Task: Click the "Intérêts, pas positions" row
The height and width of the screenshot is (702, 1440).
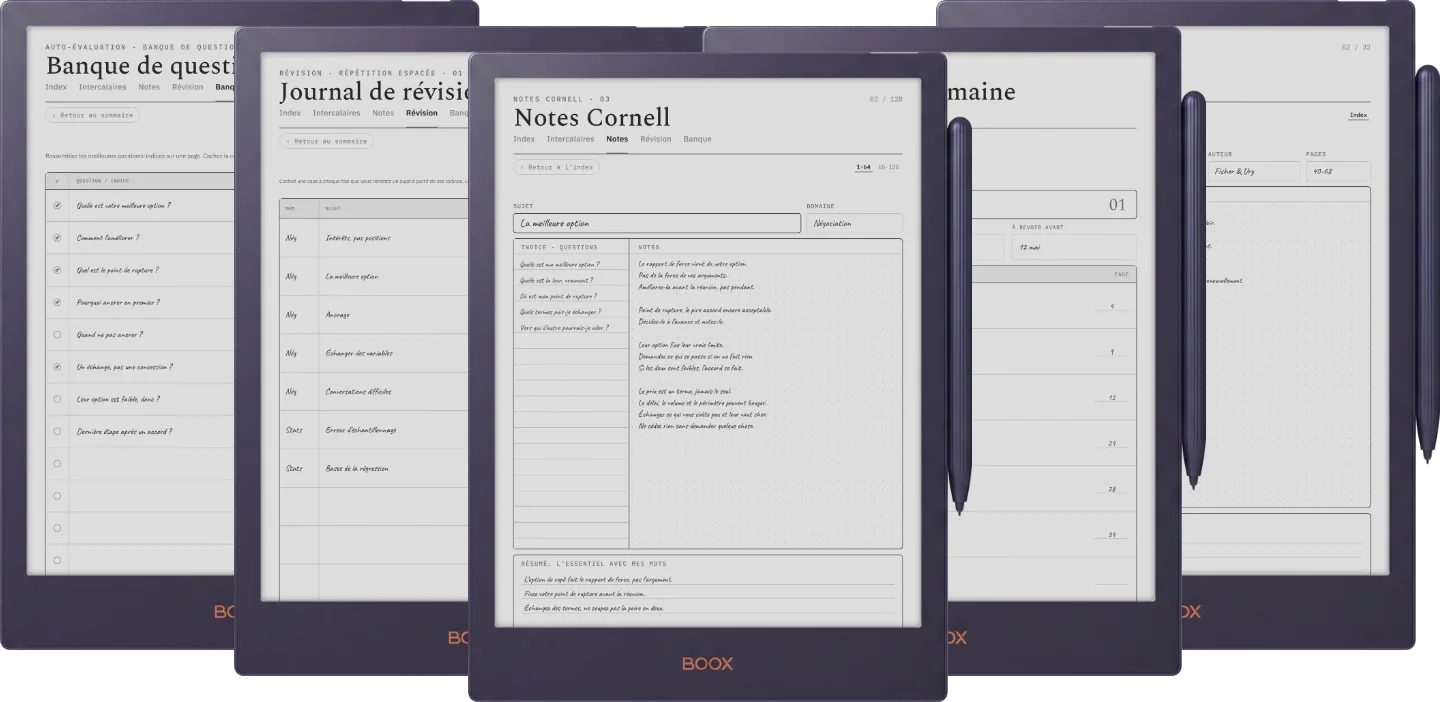Action: point(375,238)
